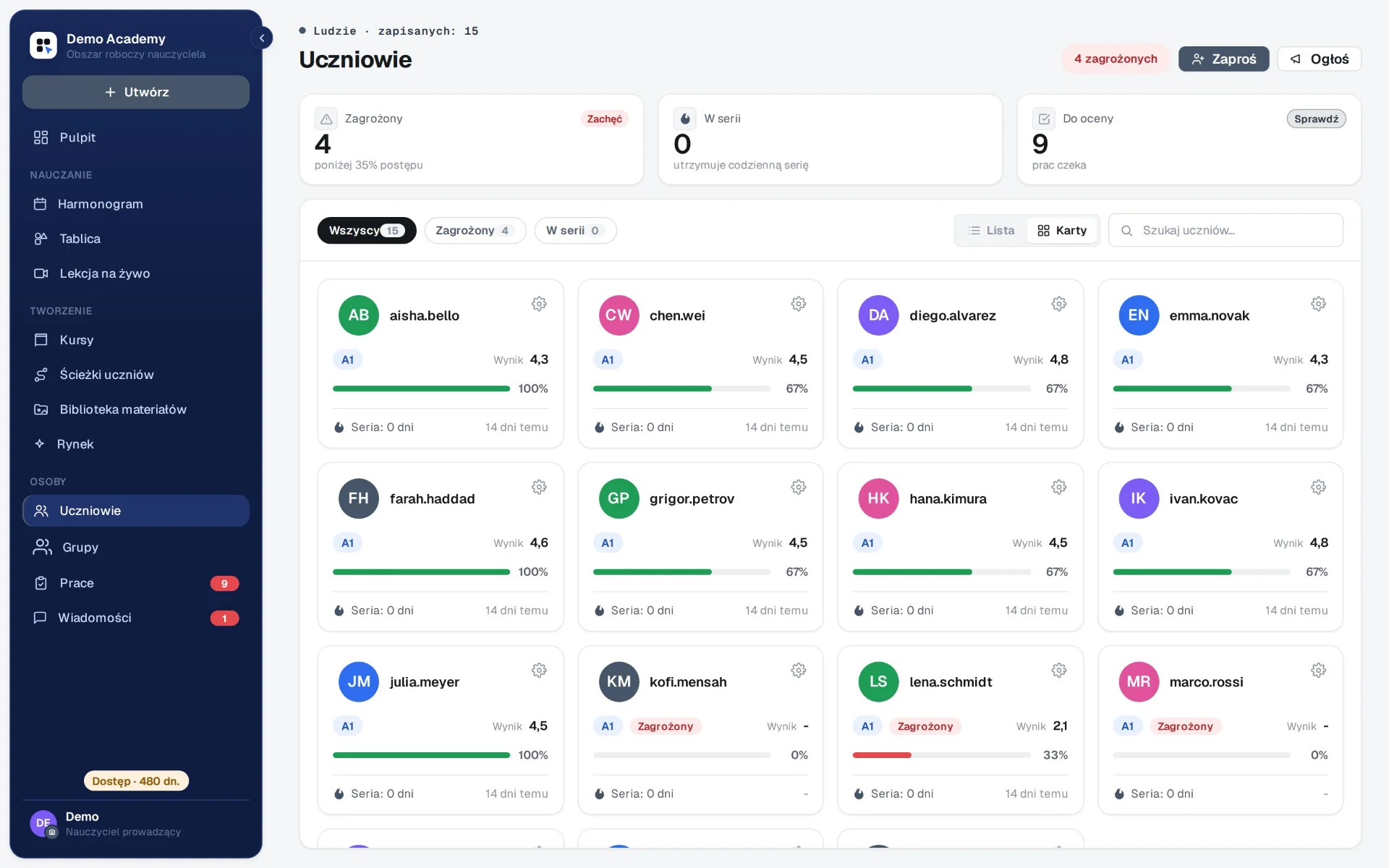
Task: Click the FH avatar for farah.haddad
Action: [x=359, y=498]
